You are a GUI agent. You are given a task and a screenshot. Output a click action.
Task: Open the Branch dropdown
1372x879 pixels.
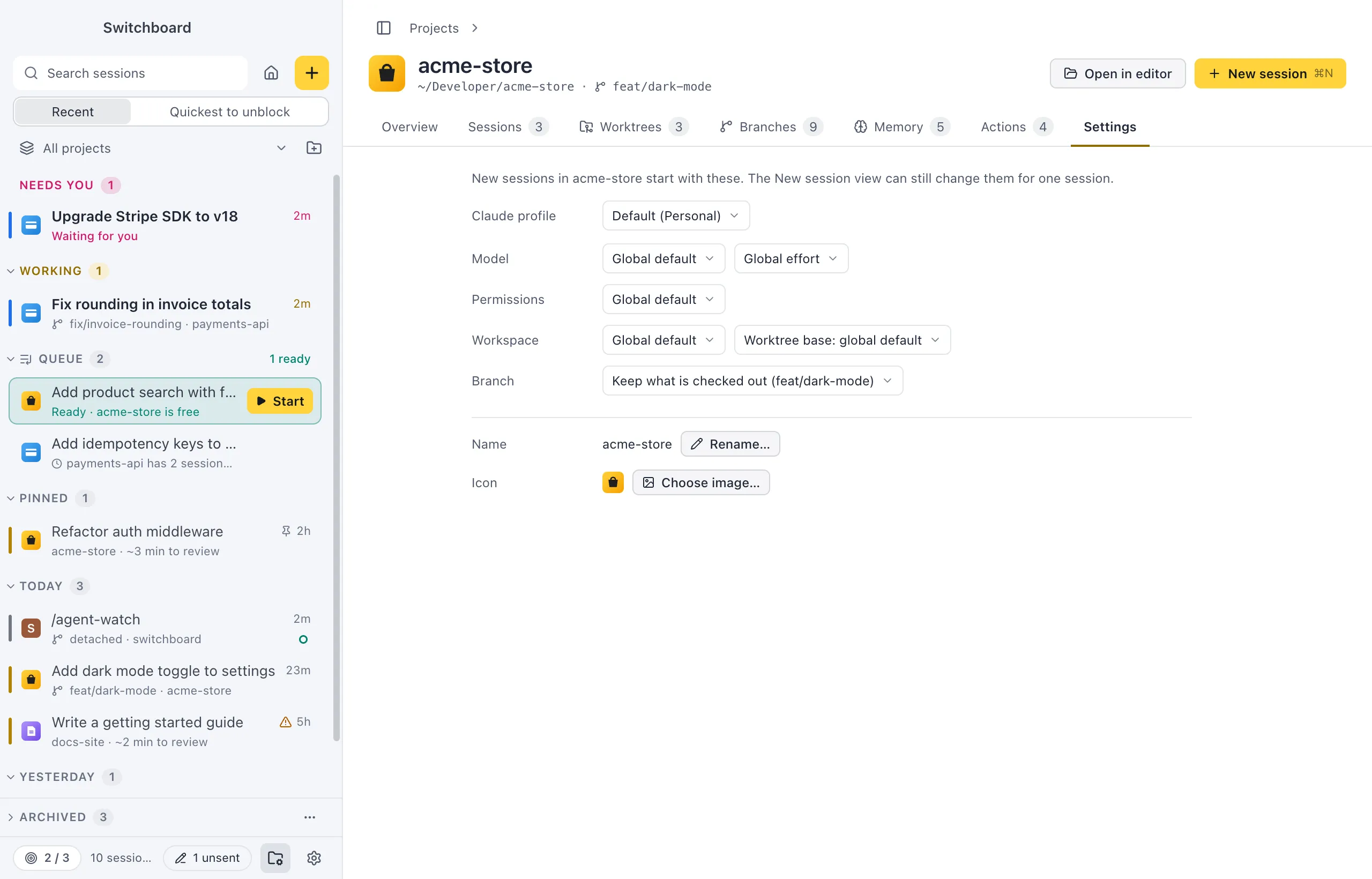(x=752, y=381)
